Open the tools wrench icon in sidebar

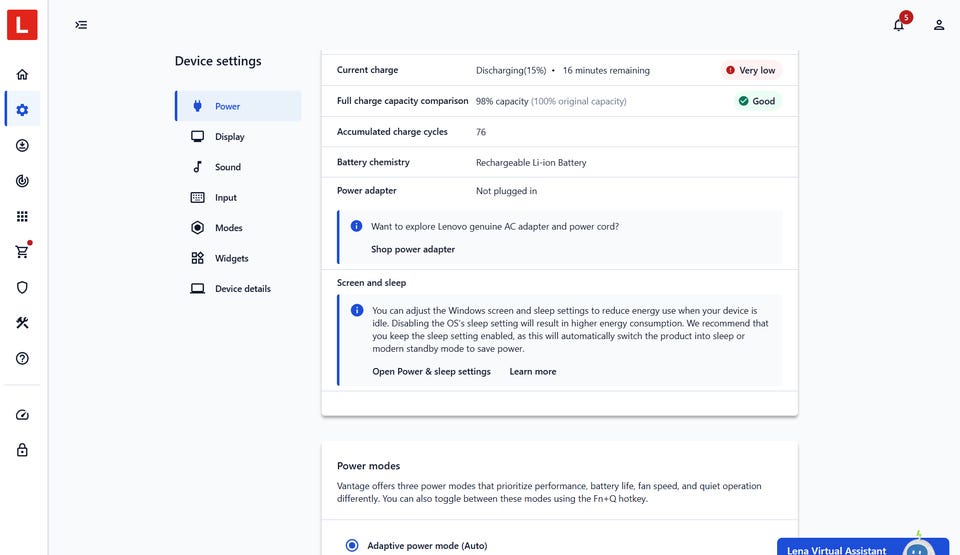click(22, 323)
